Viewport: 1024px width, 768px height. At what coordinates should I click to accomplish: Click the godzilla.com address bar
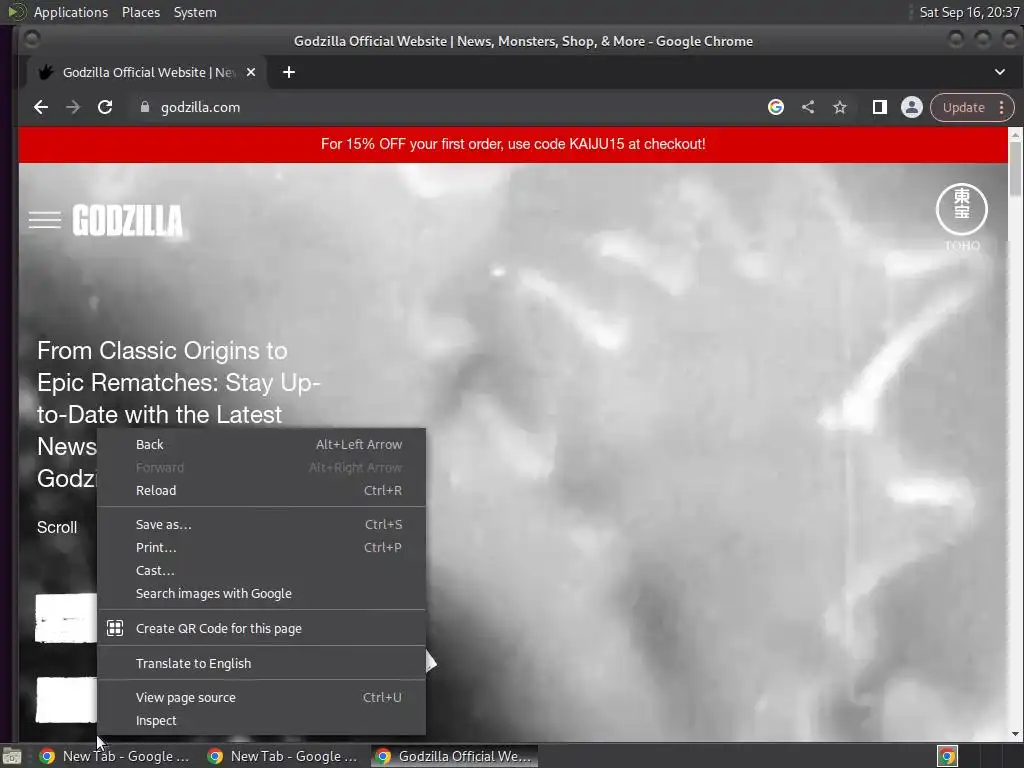(451, 107)
